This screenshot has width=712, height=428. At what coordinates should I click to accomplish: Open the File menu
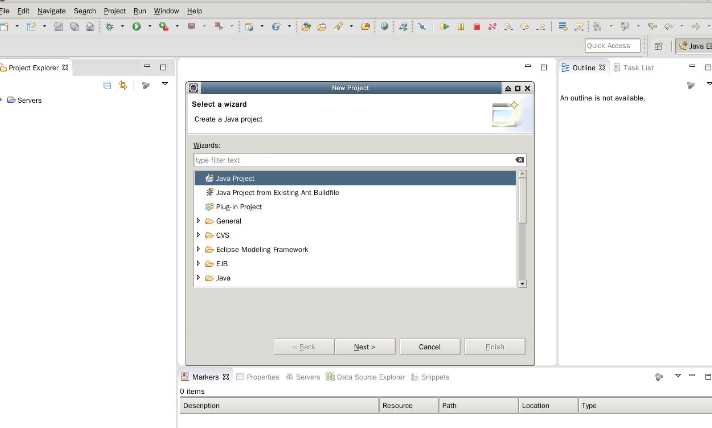5,11
